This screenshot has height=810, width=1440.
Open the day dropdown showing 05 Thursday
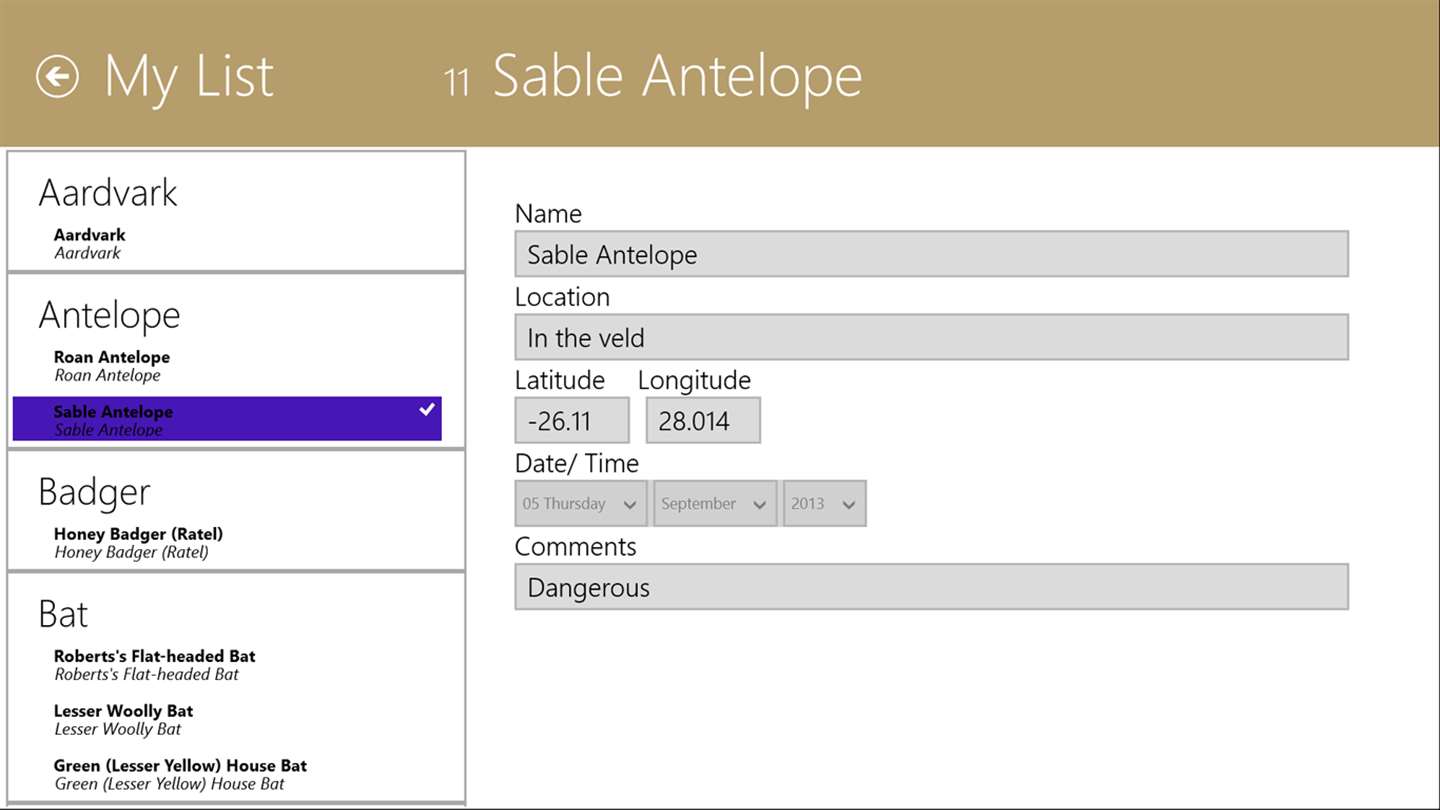580,504
